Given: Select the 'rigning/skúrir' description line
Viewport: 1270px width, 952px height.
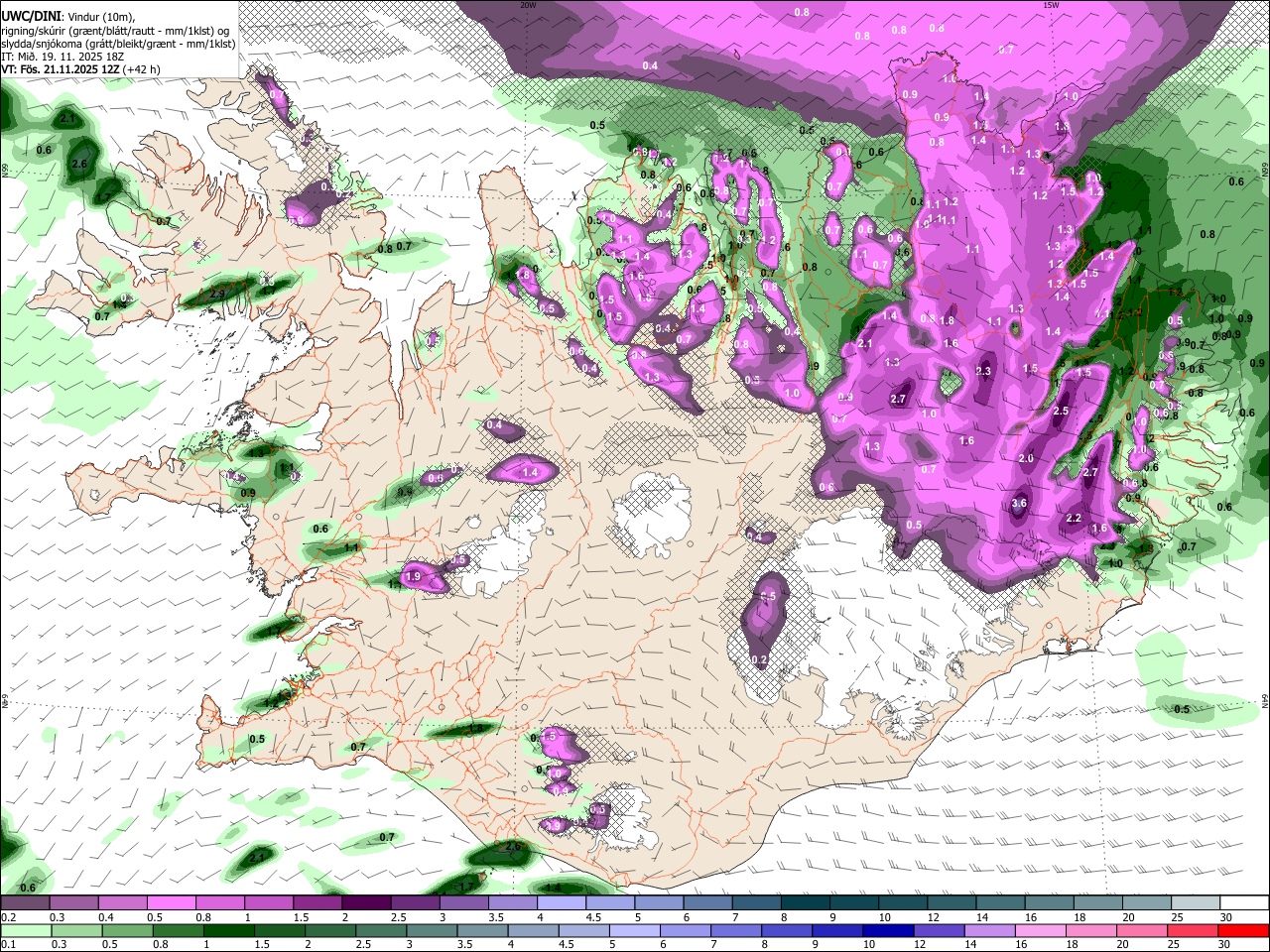Looking at the screenshot, I should (115, 31).
